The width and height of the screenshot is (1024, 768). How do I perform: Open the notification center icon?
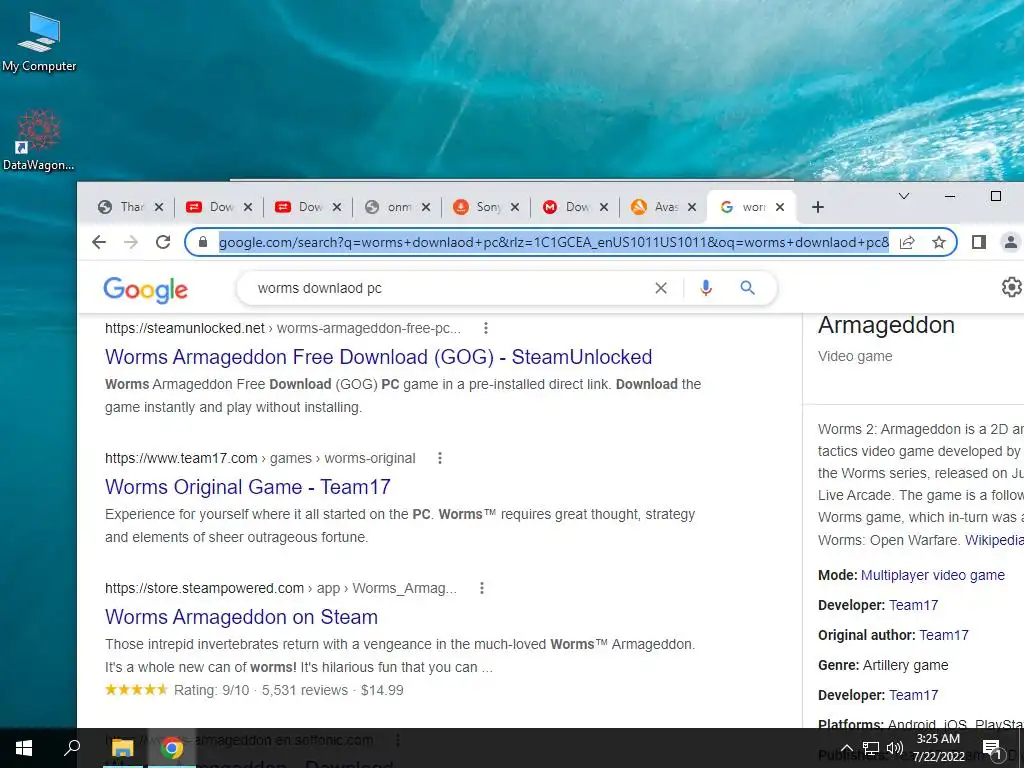pos(992,748)
